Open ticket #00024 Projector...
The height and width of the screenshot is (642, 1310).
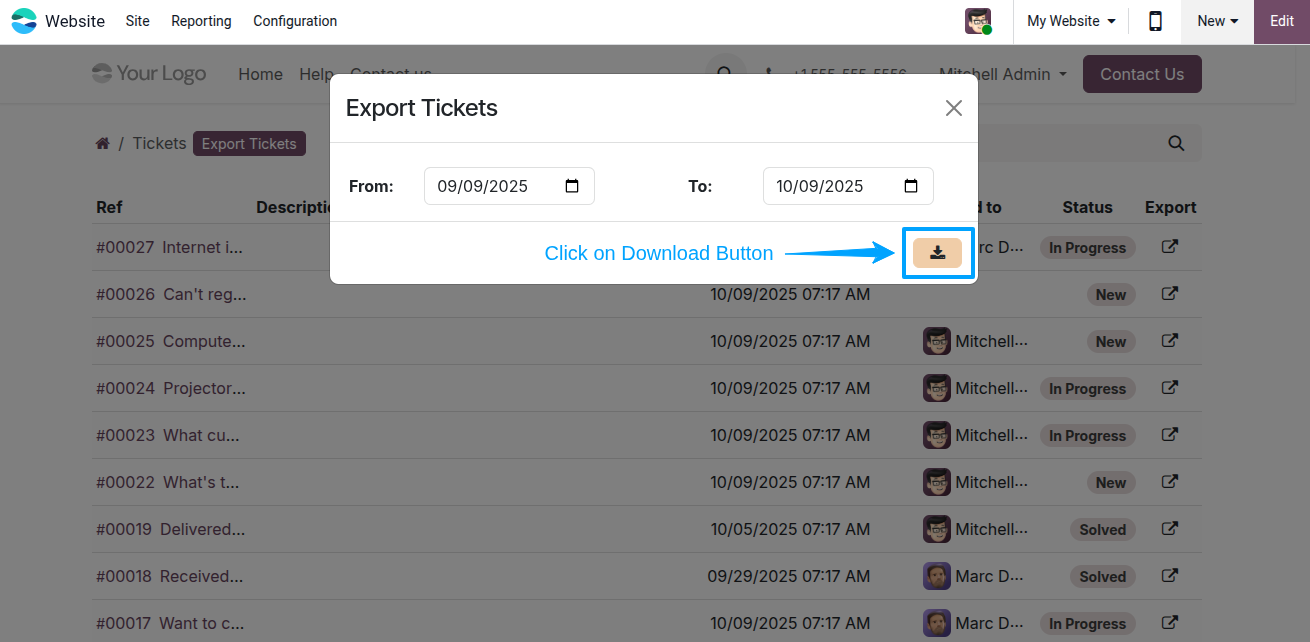(x=170, y=388)
